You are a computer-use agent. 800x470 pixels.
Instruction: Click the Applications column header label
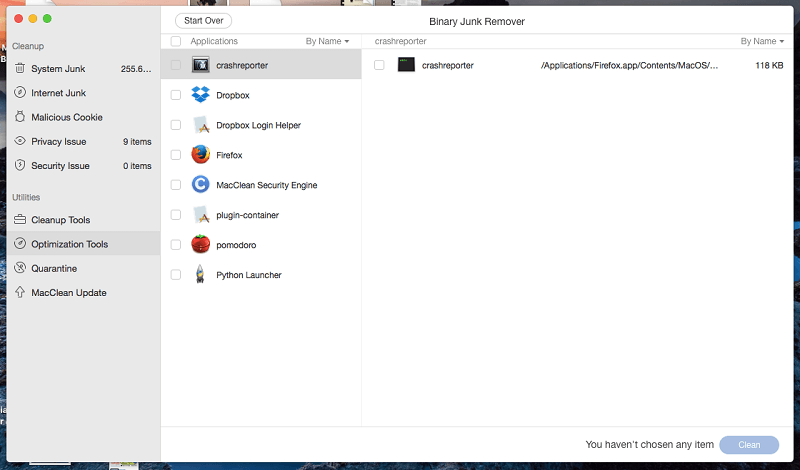[x=214, y=41]
